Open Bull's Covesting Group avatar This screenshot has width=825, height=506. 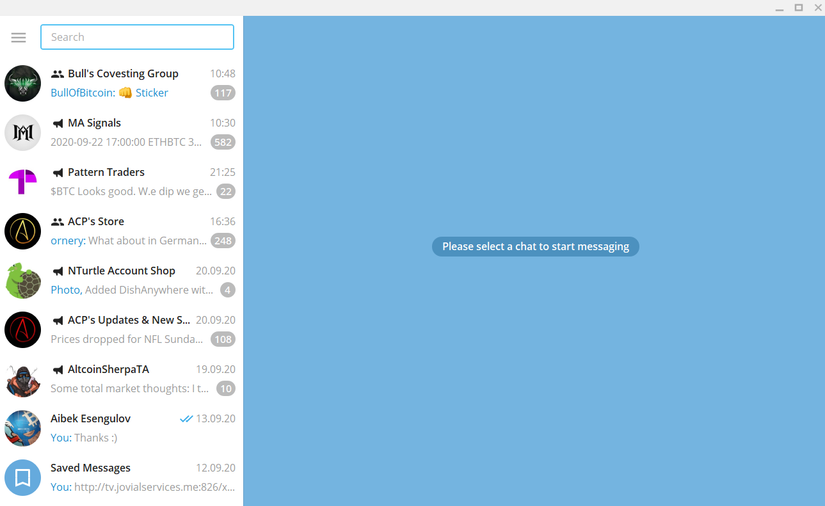[23, 83]
